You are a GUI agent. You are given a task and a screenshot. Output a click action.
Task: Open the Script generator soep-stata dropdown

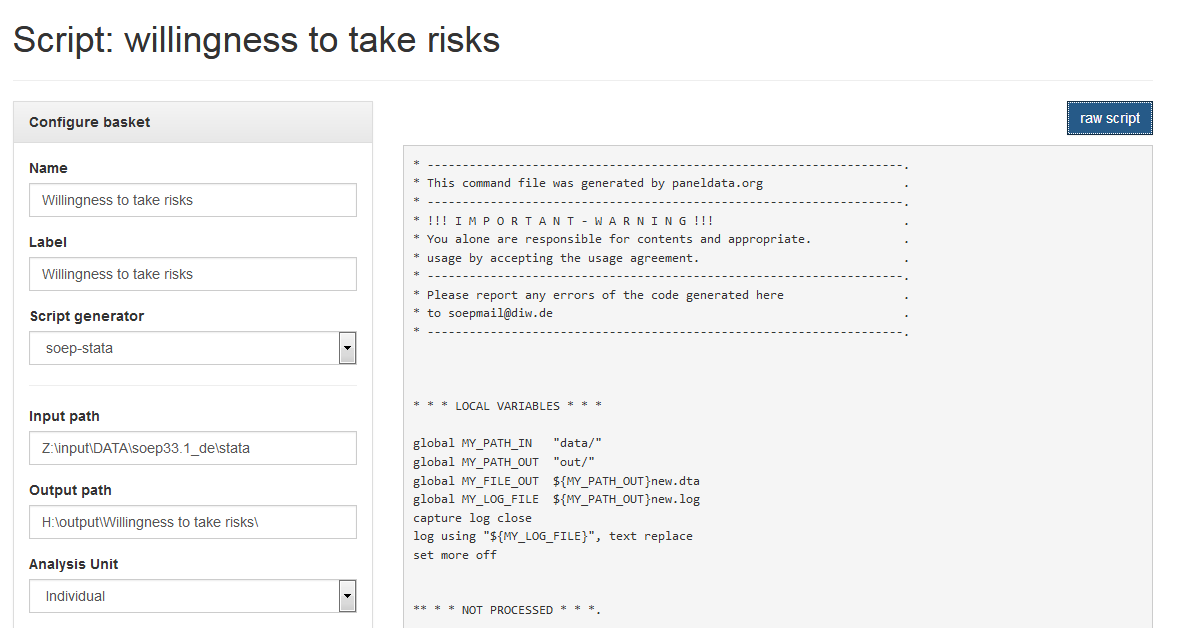click(193, 348)
